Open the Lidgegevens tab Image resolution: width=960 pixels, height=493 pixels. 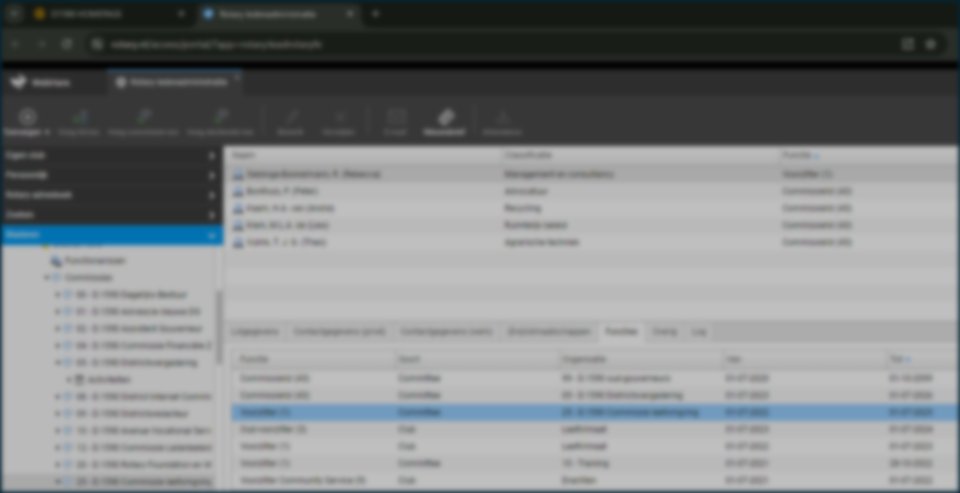[x=255, y=332]
